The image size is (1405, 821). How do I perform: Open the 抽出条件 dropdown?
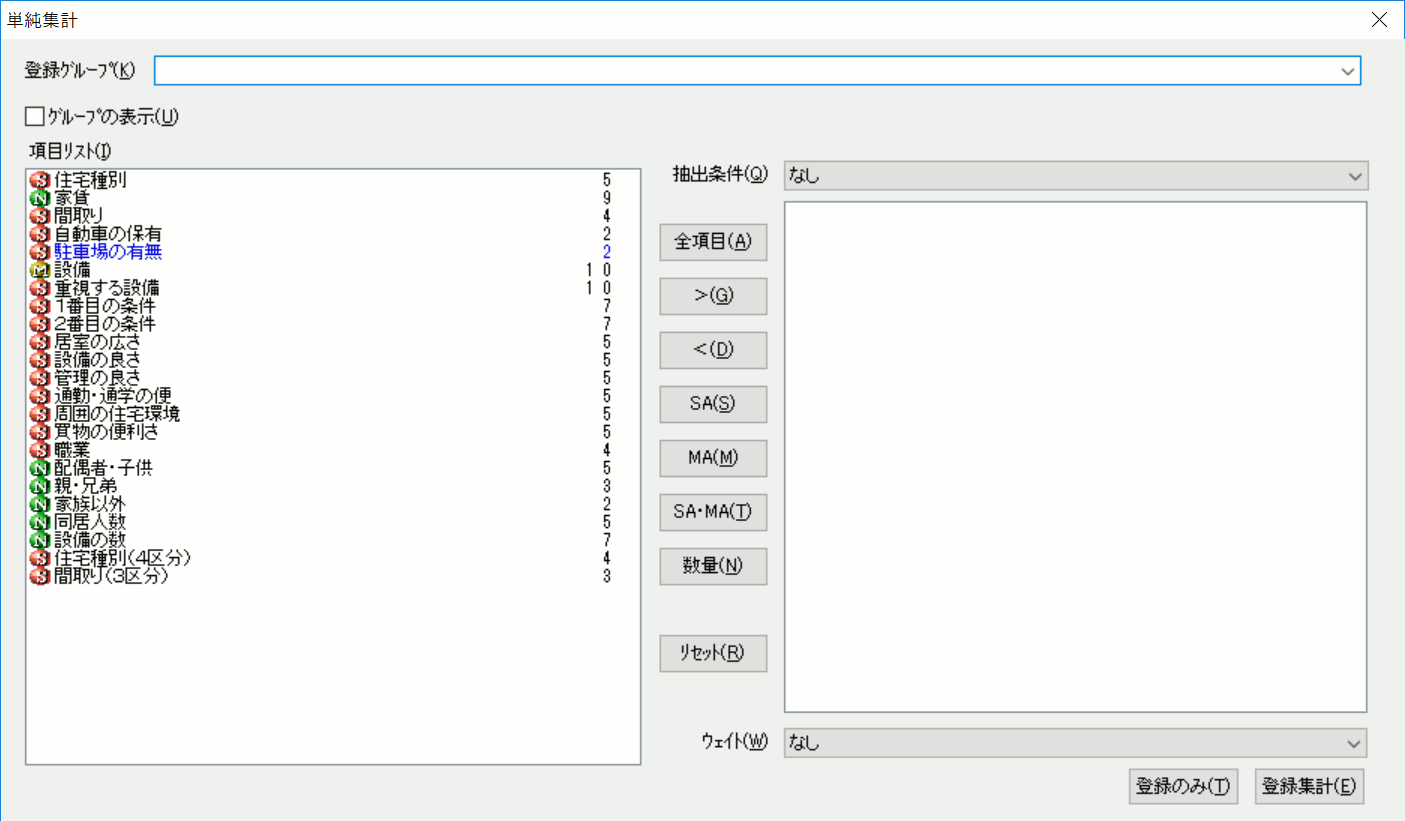(x=1355, y=176)
